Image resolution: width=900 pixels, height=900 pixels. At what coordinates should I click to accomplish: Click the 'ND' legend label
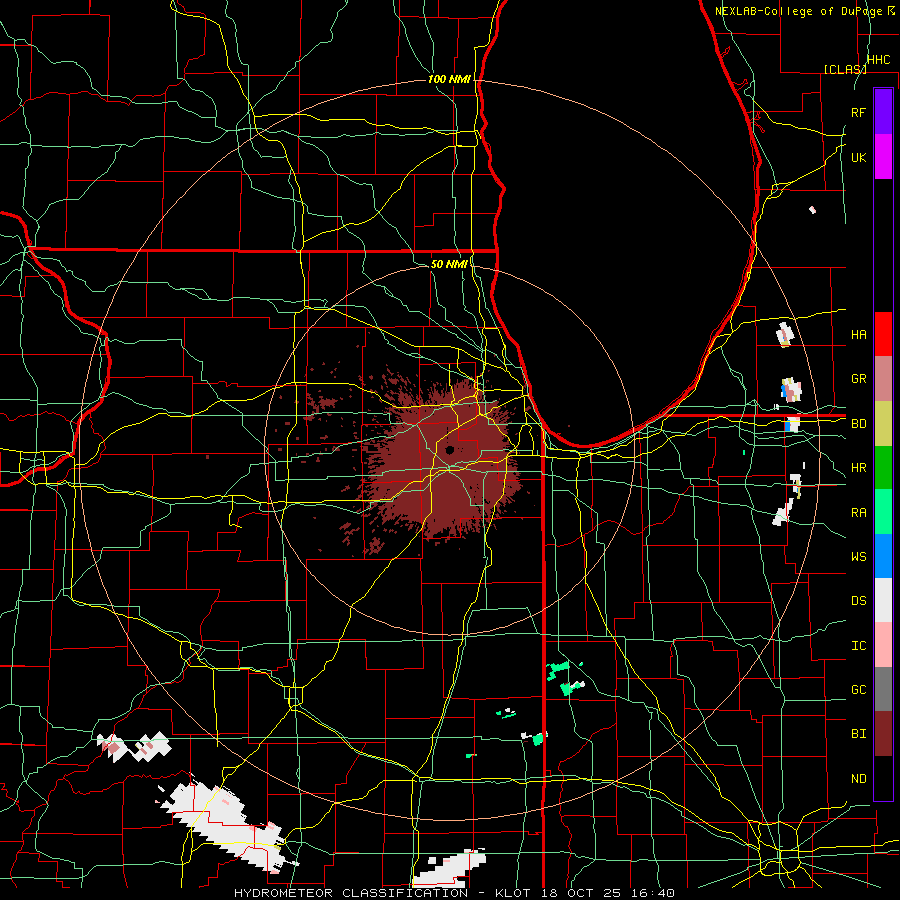(x=858, y=779)
